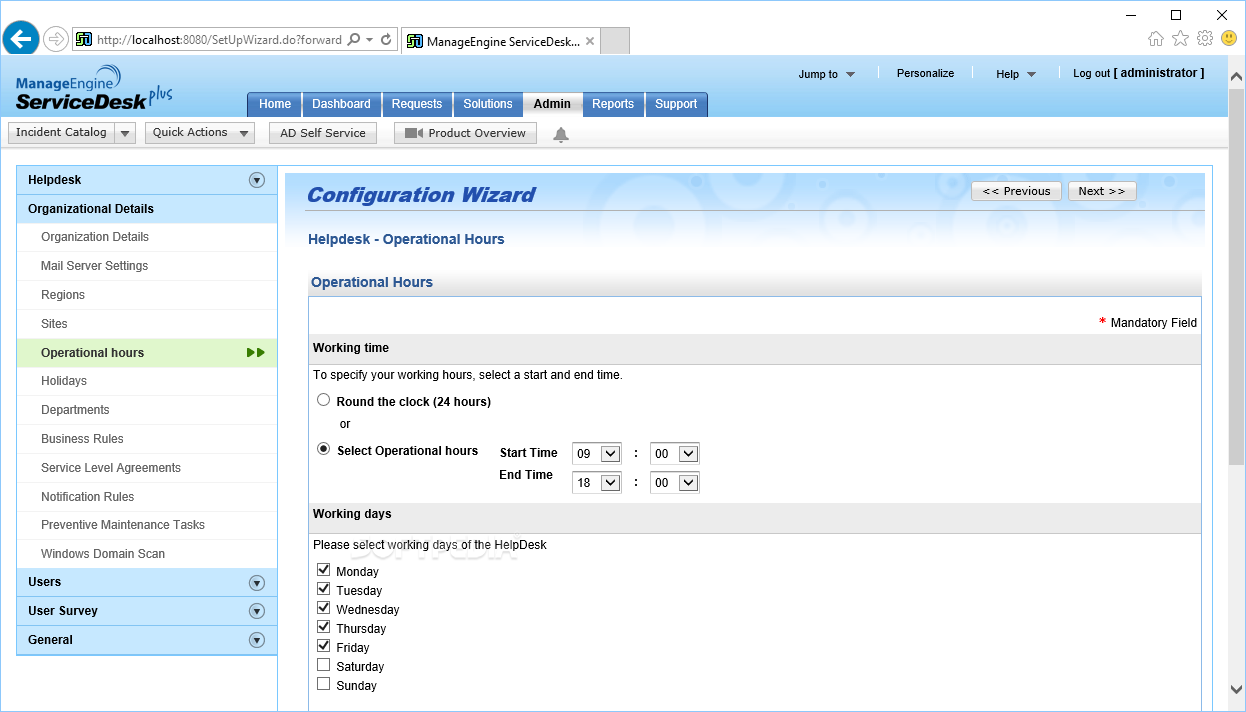Open the Home tab
The image size is (1246, 712).
pos(275,104)
